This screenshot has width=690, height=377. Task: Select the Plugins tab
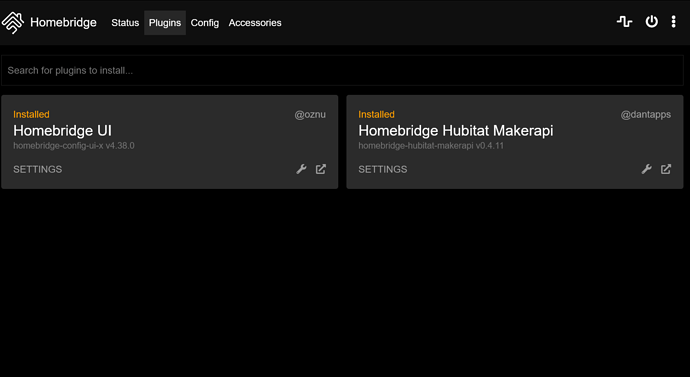pos(165,23)
